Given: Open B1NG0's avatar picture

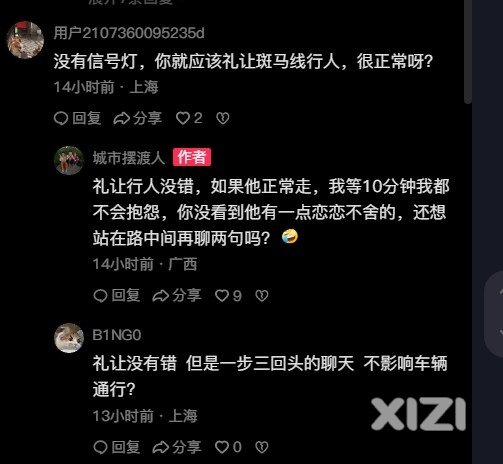Looking at the screenshot, I should point(69,338).
